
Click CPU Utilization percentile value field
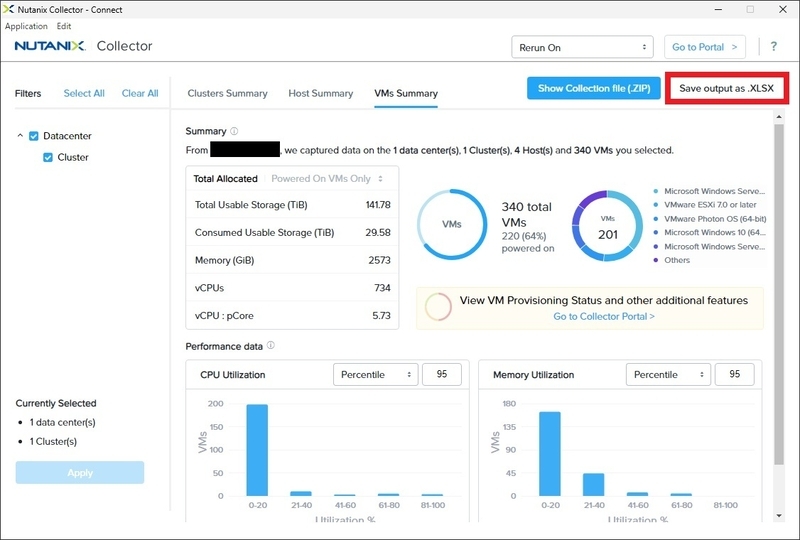(x=442, y=375)
